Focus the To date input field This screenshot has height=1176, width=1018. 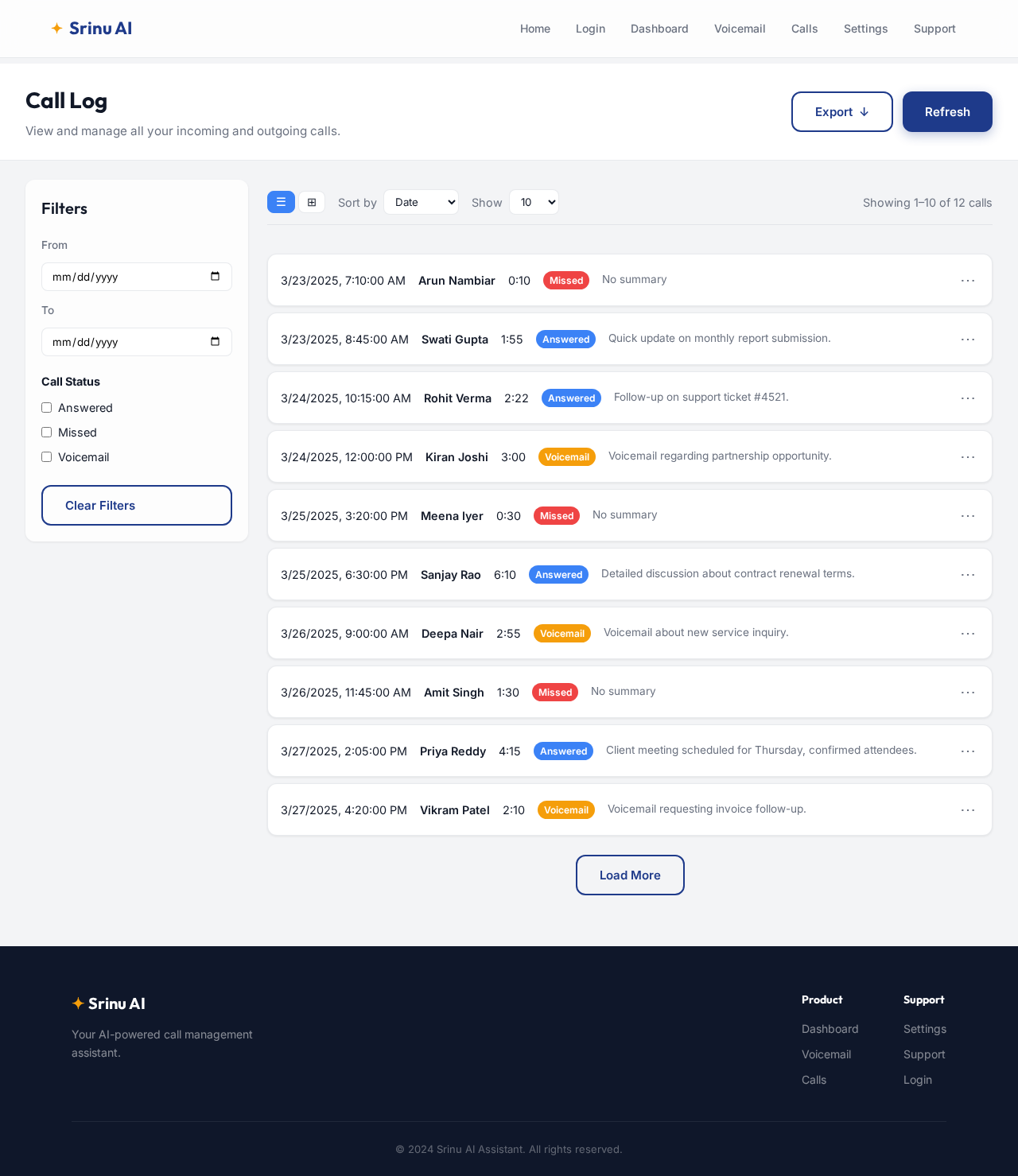tap(137, 342)
